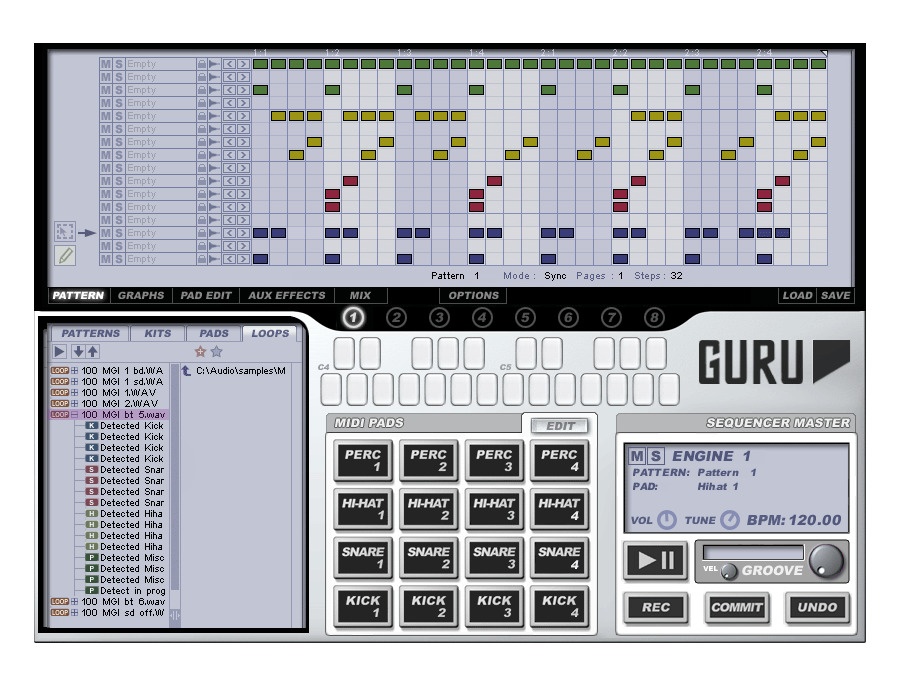The height and width of the screenshot is (687, 900).
Task: Activate the pencil draw tool
Action: [x=65, y=256]
